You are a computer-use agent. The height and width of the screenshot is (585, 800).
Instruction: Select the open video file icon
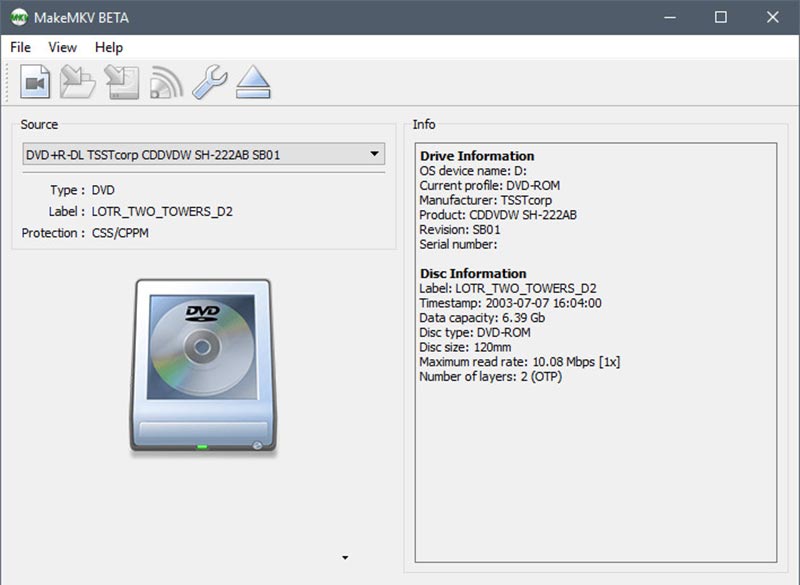tap(35, 83)
